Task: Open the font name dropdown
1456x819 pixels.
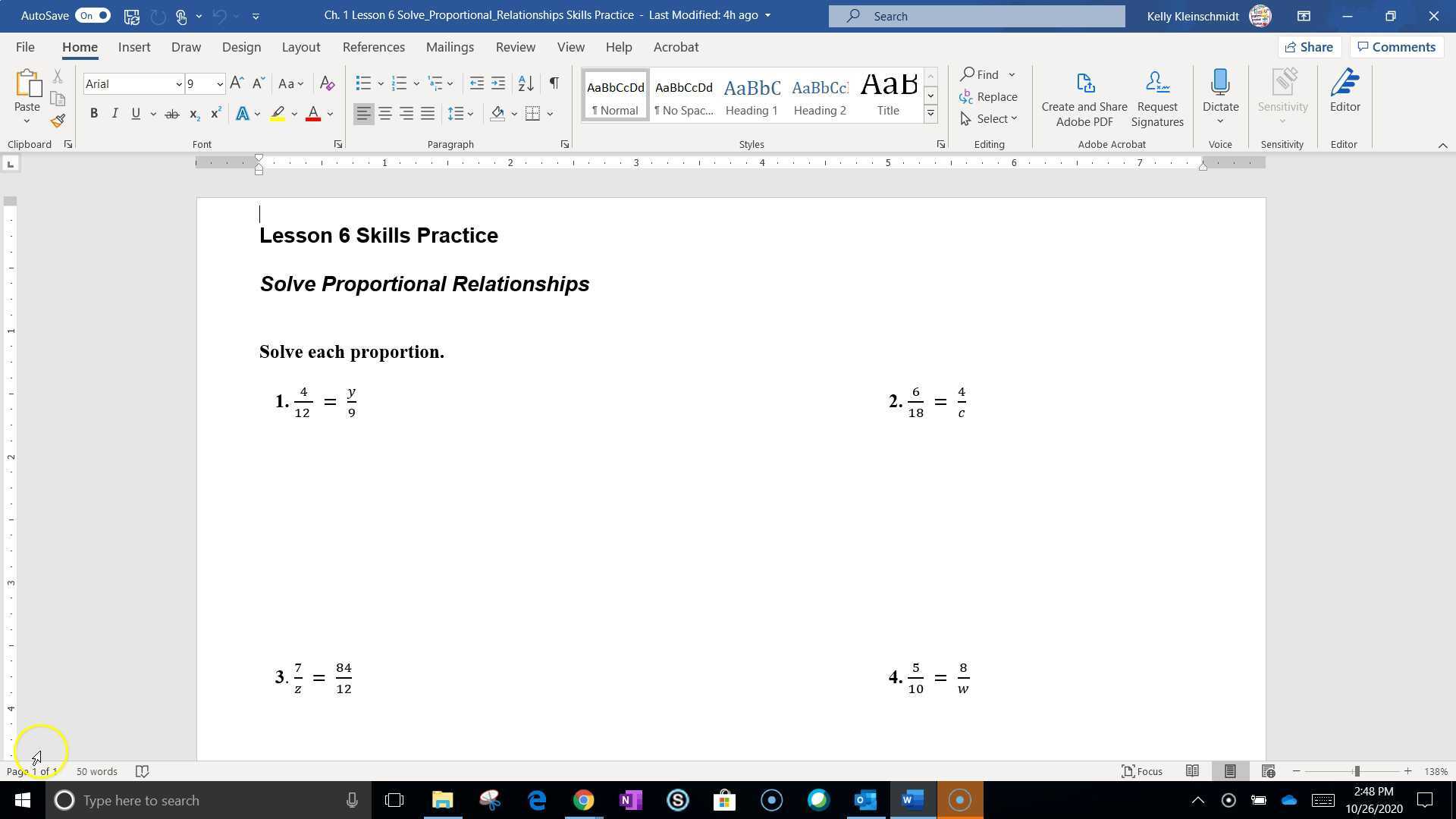Action: [x=178, y=83]
